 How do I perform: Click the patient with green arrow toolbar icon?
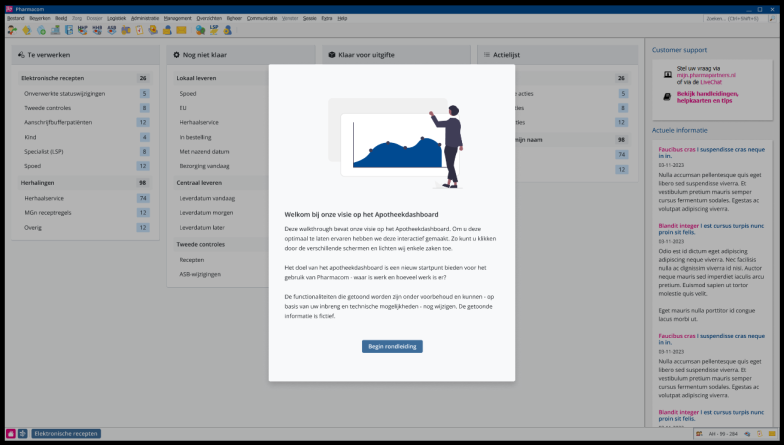(x=12, y=30)
